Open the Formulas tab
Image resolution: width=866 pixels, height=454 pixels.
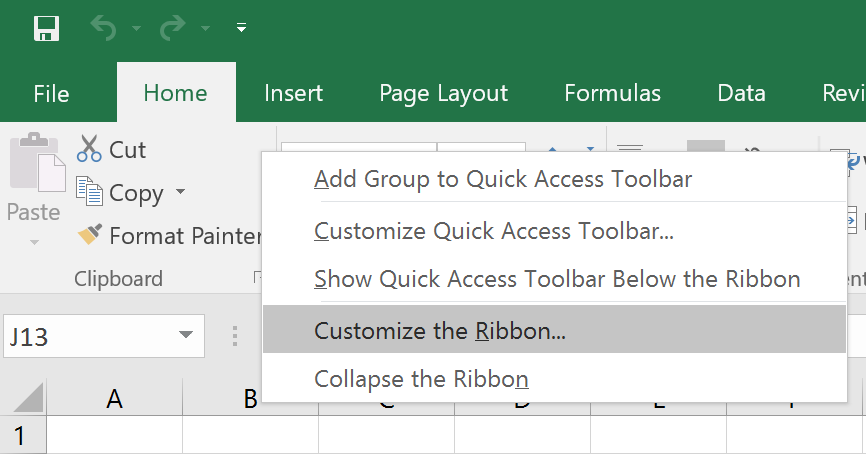612,94
